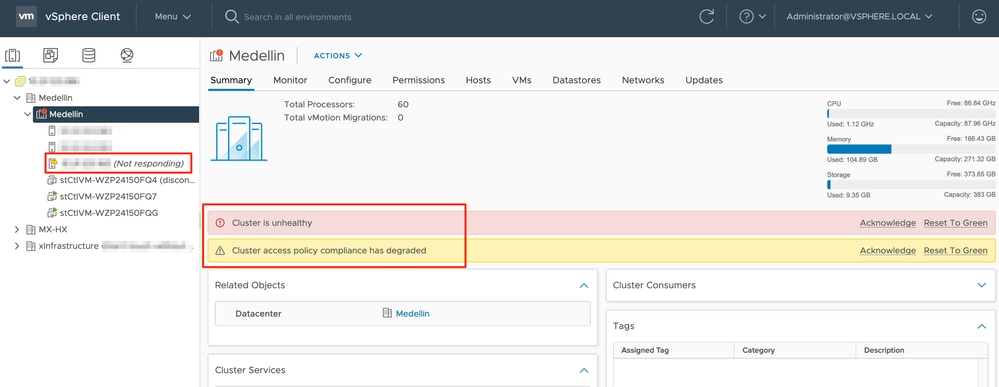Switch to Storage inventory view
This screenshot has width=999, height=387.
(x=89, y=55)
